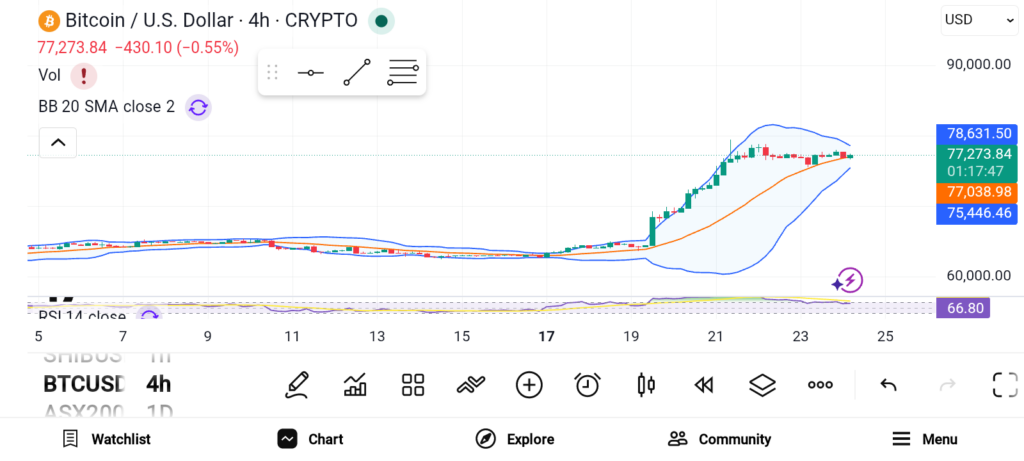Click the Vol indicator label
Image resolution: width=1024 pixels, height=461 pixels.
point(50,75)
